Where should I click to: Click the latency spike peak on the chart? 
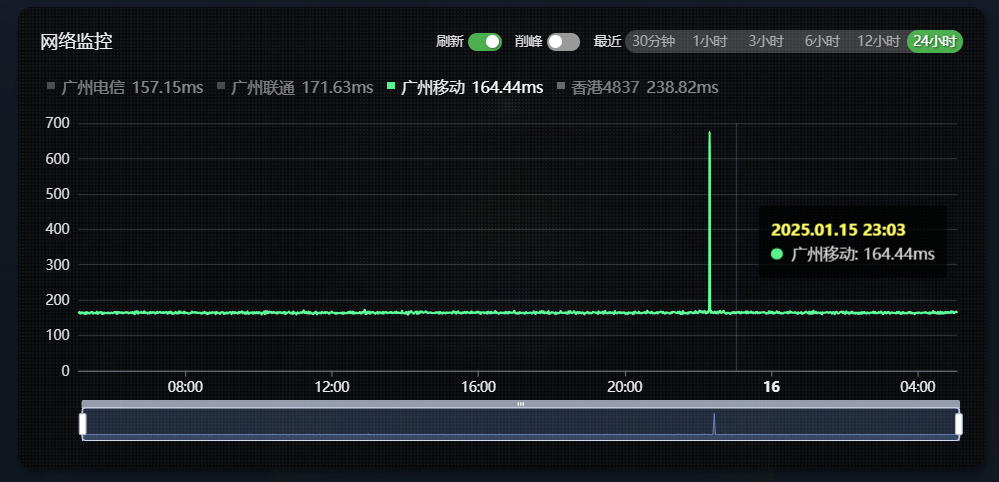tap(709, 134)
